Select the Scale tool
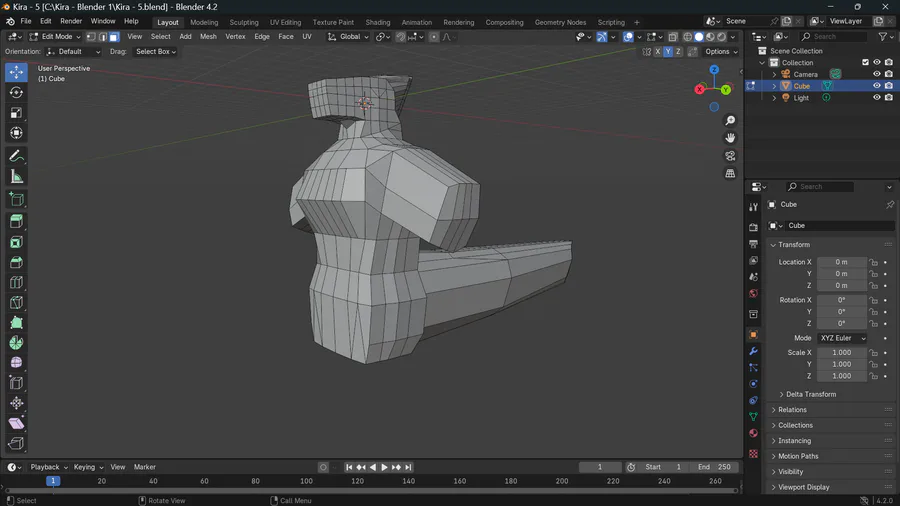900x506 pixels. click(x=16, y=112)
